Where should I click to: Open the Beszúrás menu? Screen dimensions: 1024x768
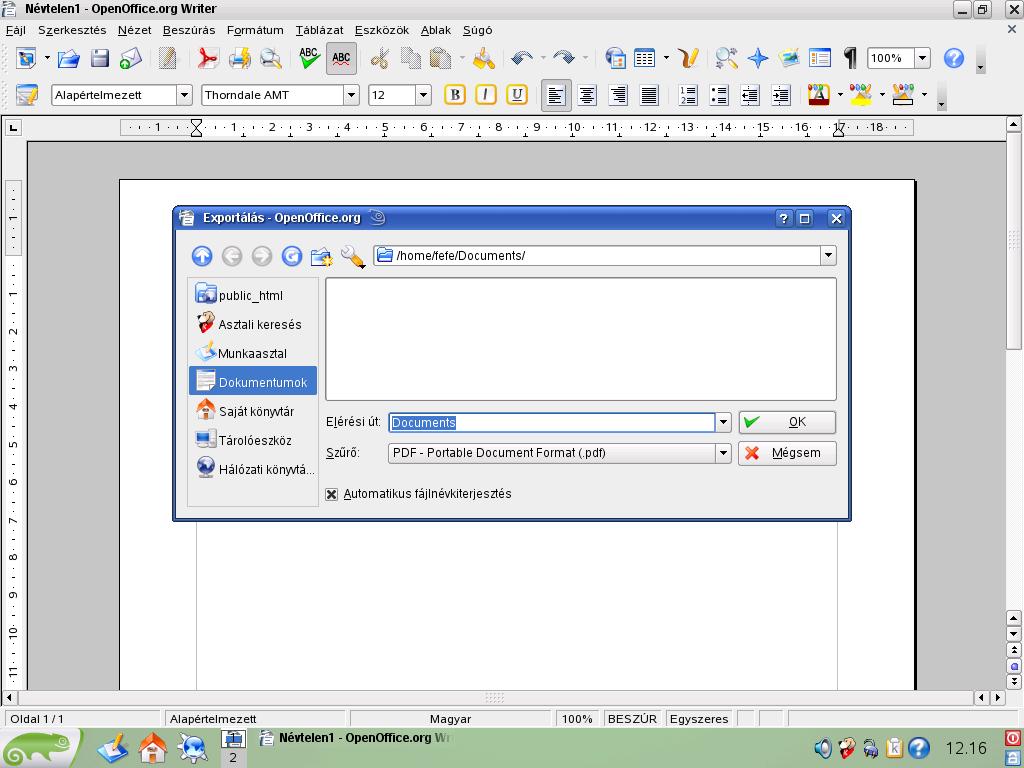click(189, 30)
